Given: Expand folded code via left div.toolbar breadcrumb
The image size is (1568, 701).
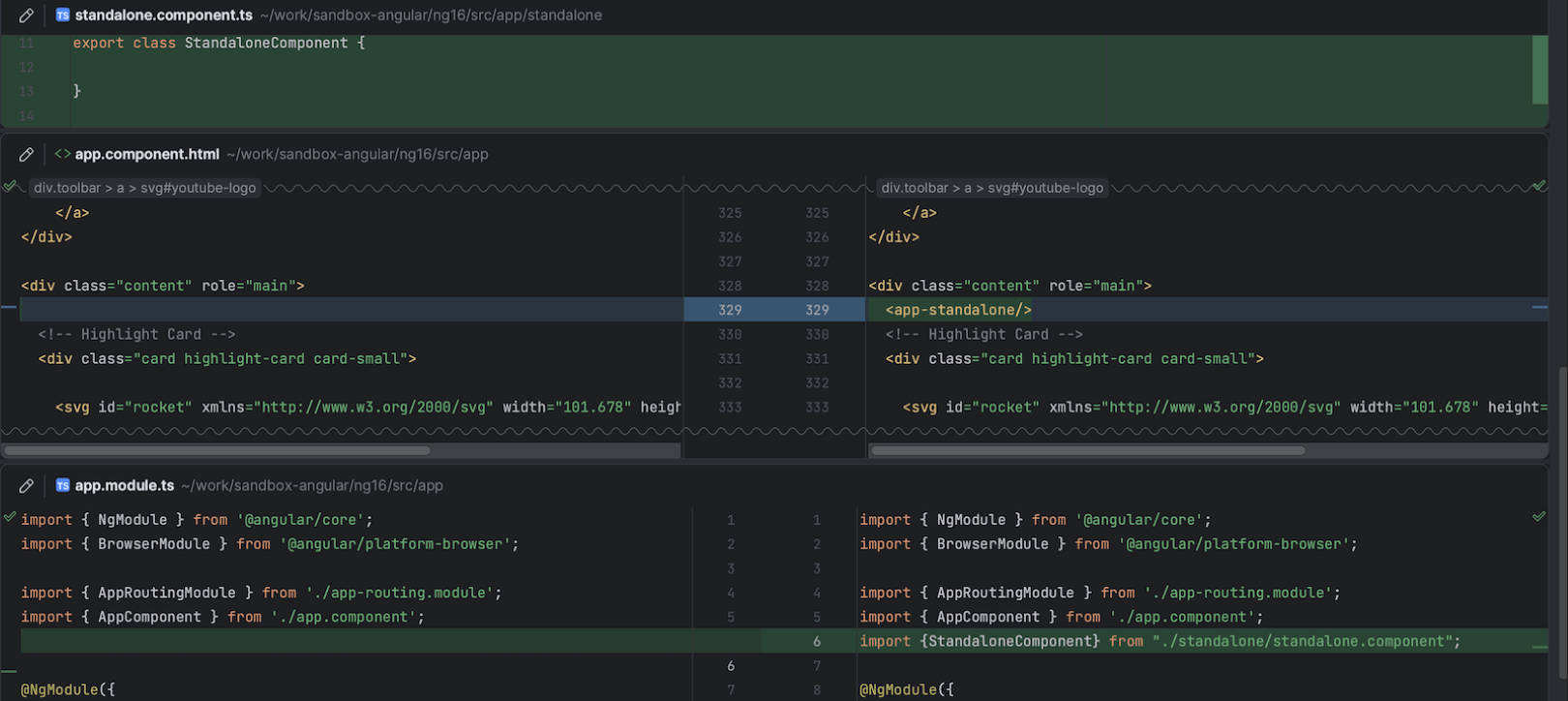Looking at the screenshot, I should 144,188.
